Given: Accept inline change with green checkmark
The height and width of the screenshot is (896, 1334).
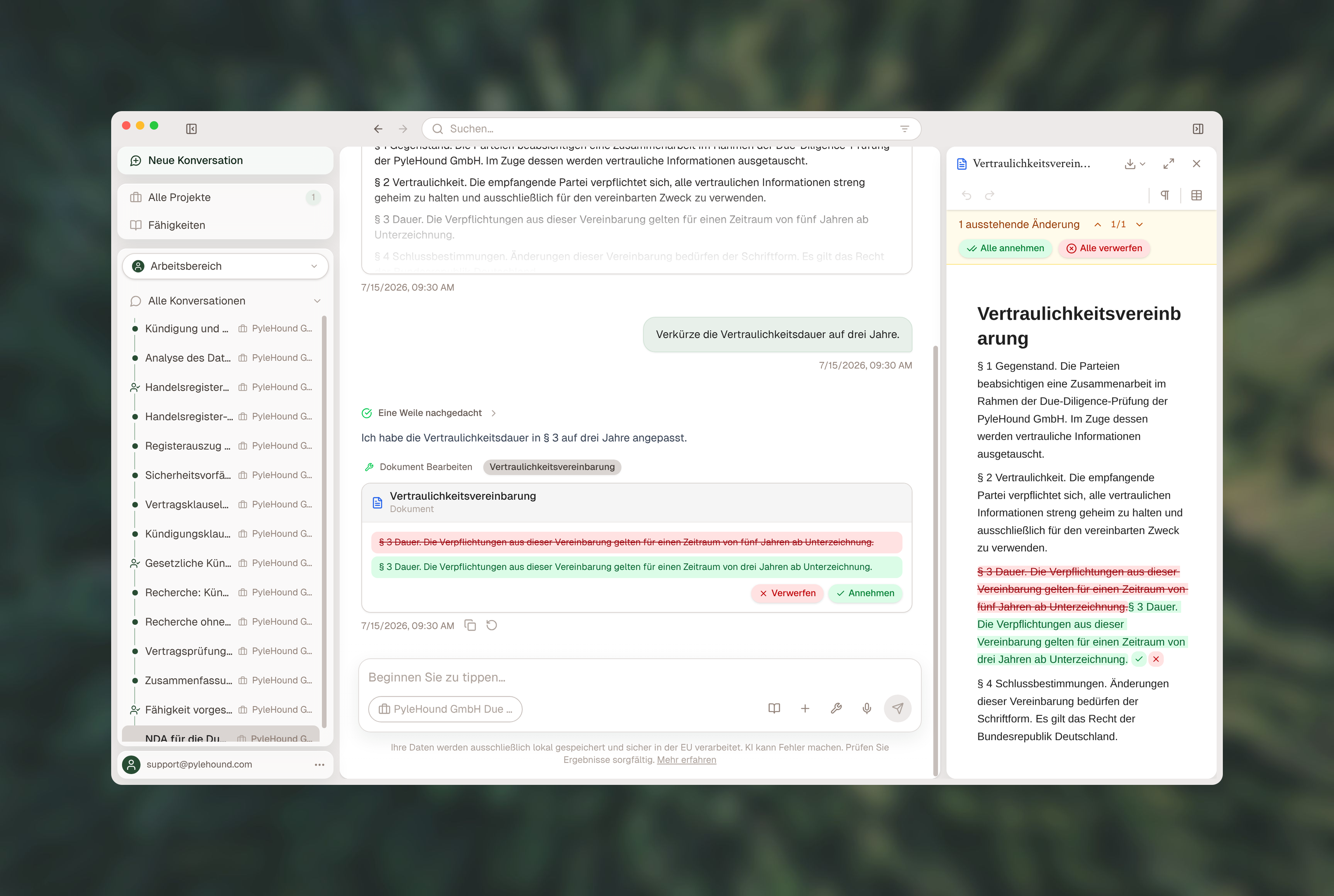Looking at the screenshot, I should (x=1138, y=659).
